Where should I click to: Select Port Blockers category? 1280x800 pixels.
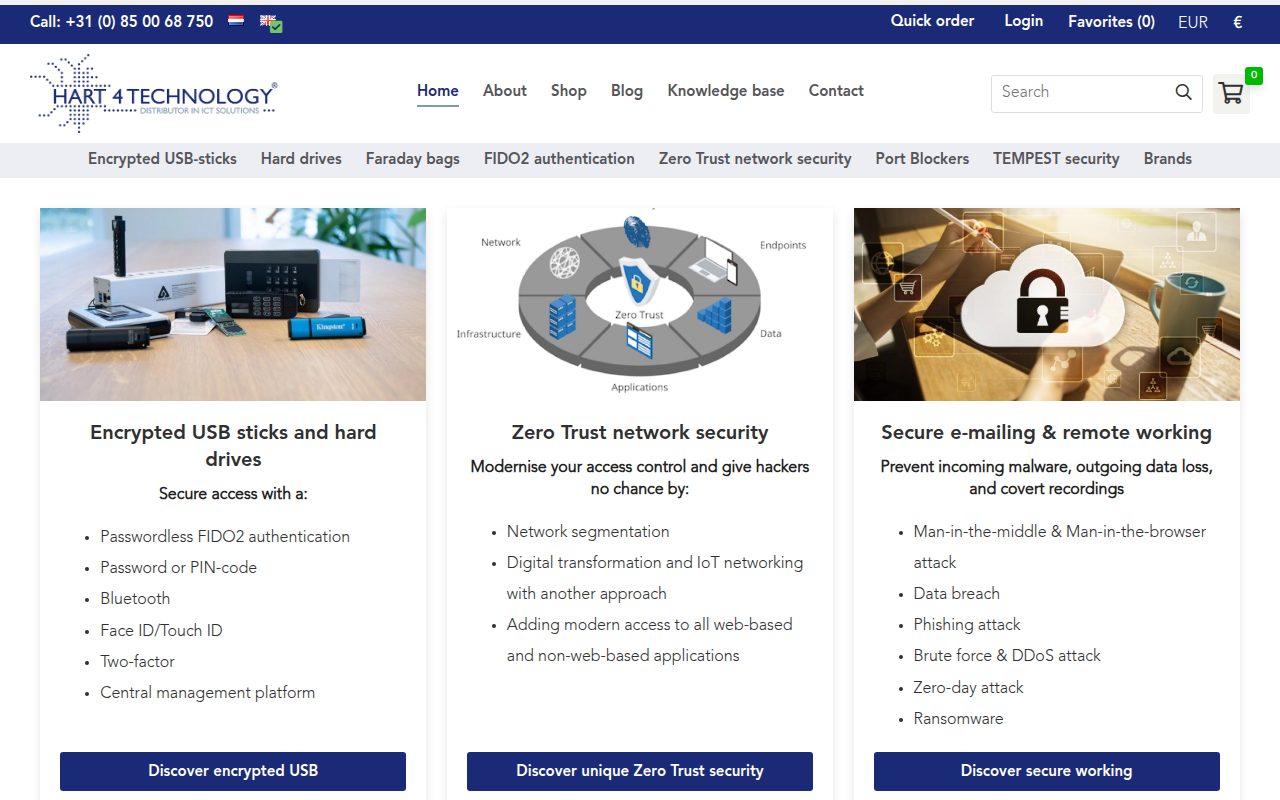[x=922, y=159]
